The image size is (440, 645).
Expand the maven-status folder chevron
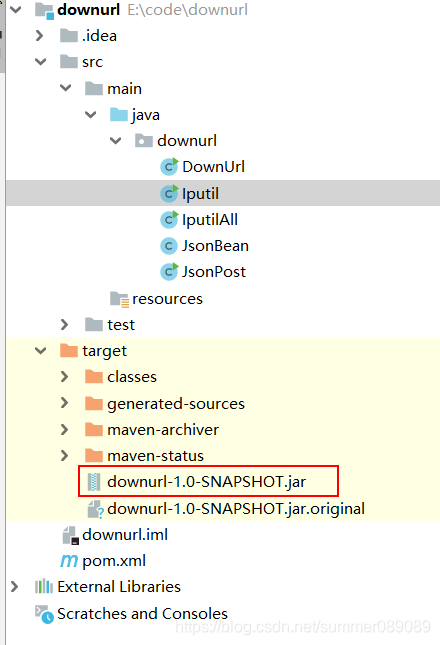pos(64,456)
